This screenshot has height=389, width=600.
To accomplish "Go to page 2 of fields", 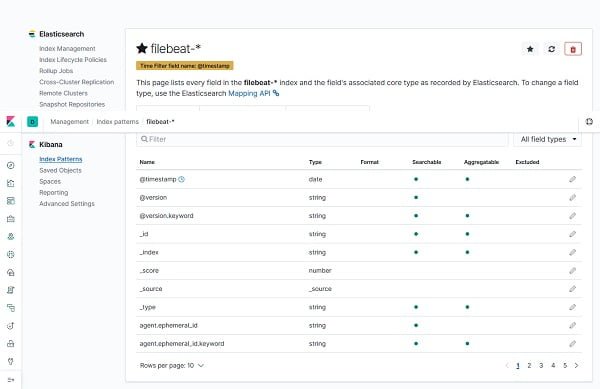I will click(x=529, y=366).
